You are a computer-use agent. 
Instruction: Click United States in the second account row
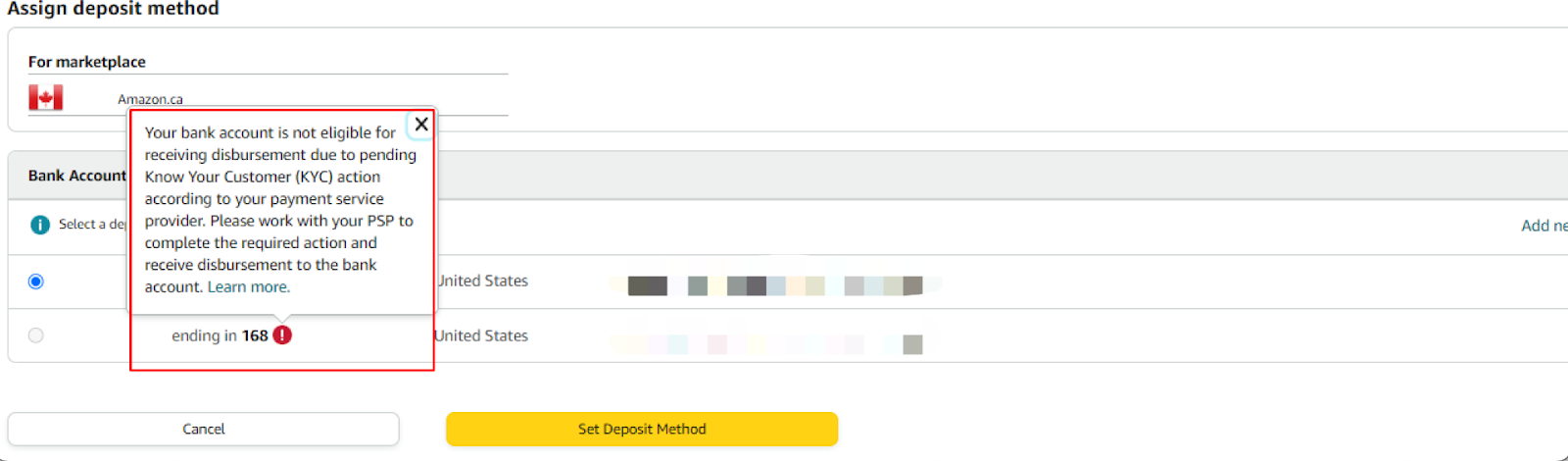(482, 335)
